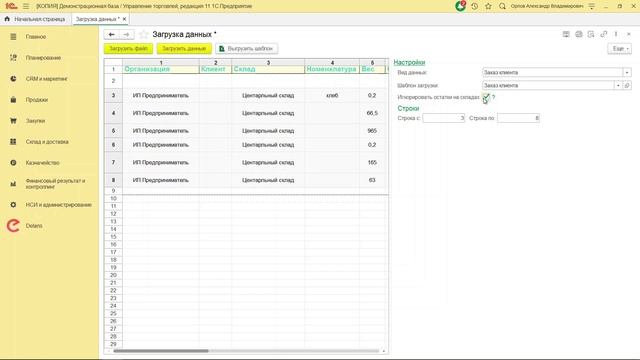Open the history clock icon
Viewport: 640px width, 360px height.
pos(474,6)
